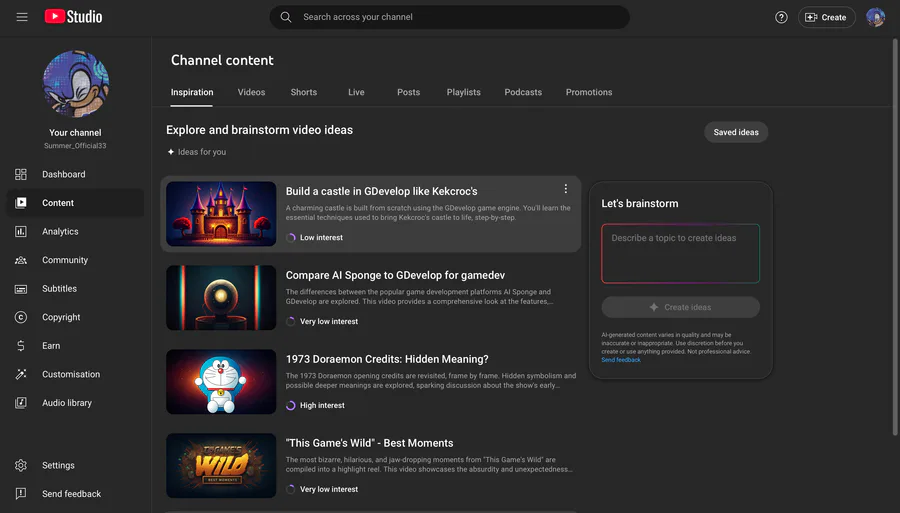This screenshot has width=900, height=513.
Task: Switch to the Inspiration tab
Action: [192, 92]
